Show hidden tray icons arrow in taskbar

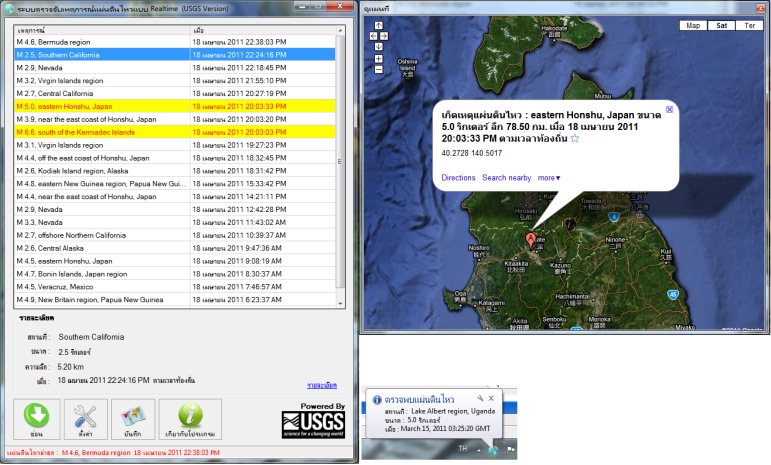[478, 450]
